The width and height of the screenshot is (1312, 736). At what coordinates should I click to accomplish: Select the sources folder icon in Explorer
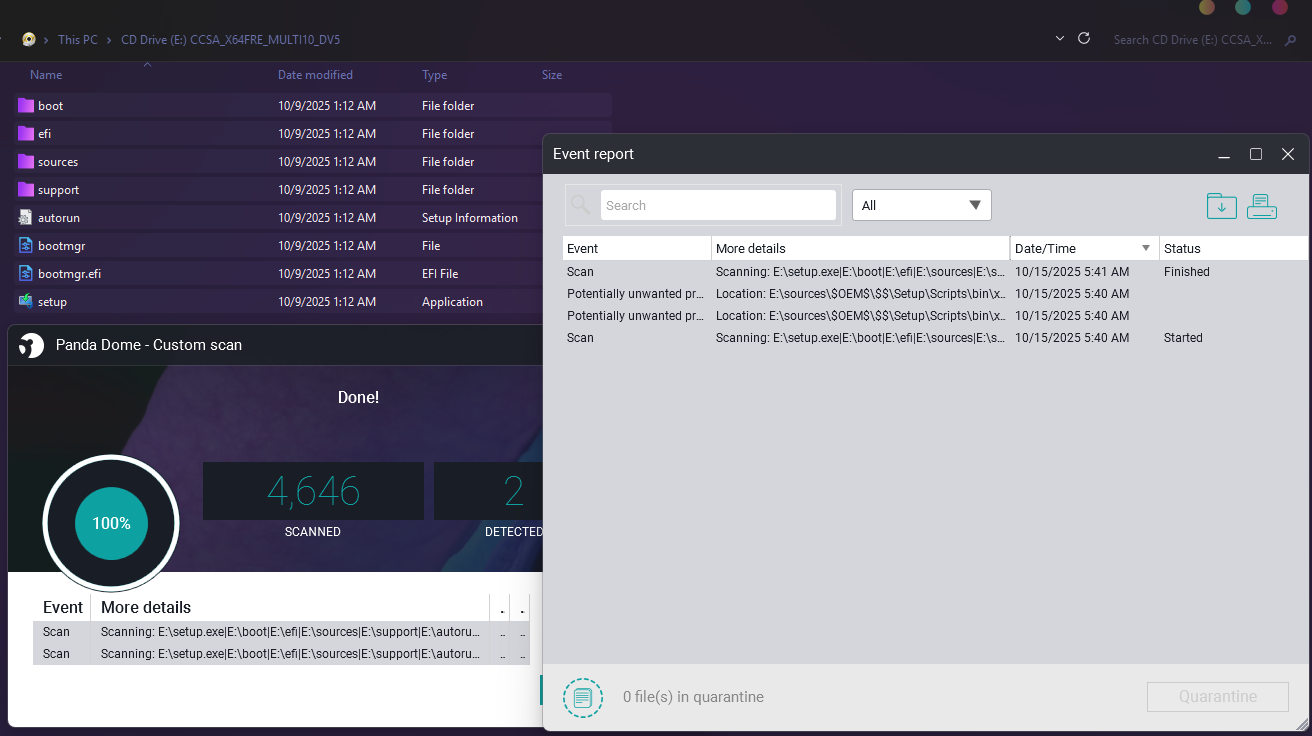[26, 161]
